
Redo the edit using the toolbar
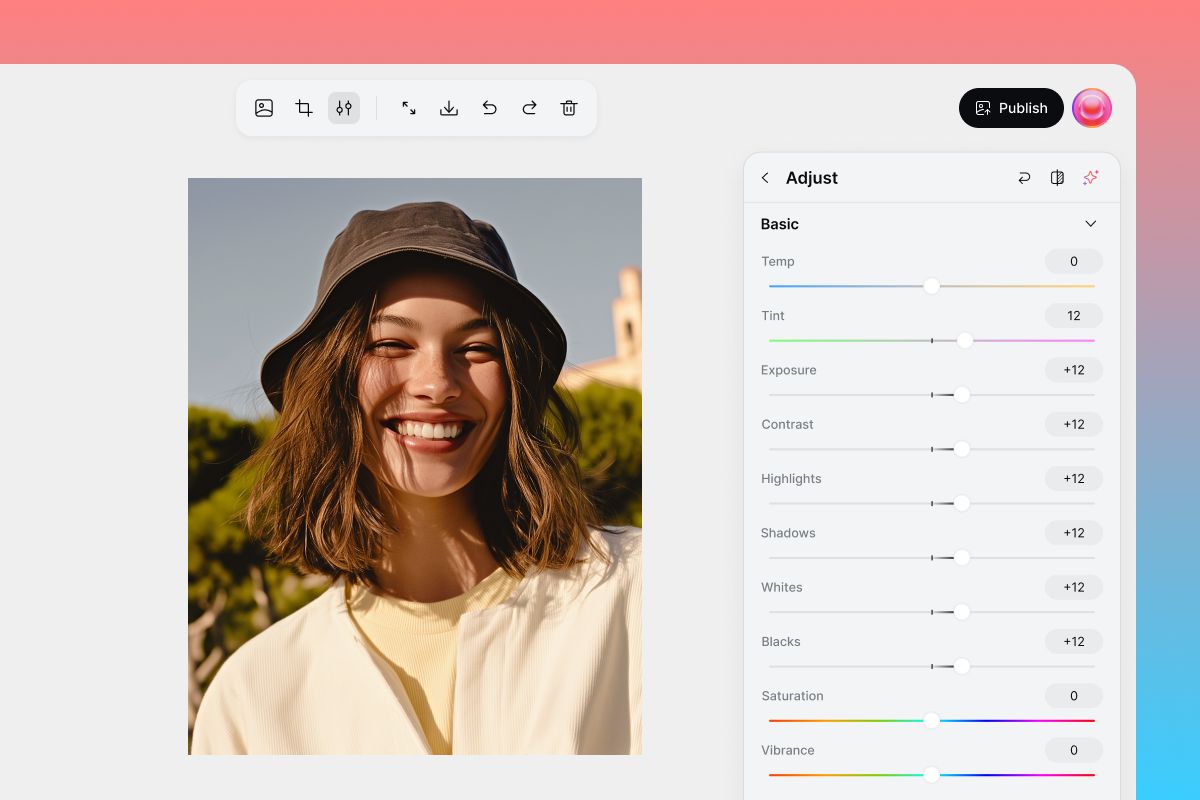[529, 108]
